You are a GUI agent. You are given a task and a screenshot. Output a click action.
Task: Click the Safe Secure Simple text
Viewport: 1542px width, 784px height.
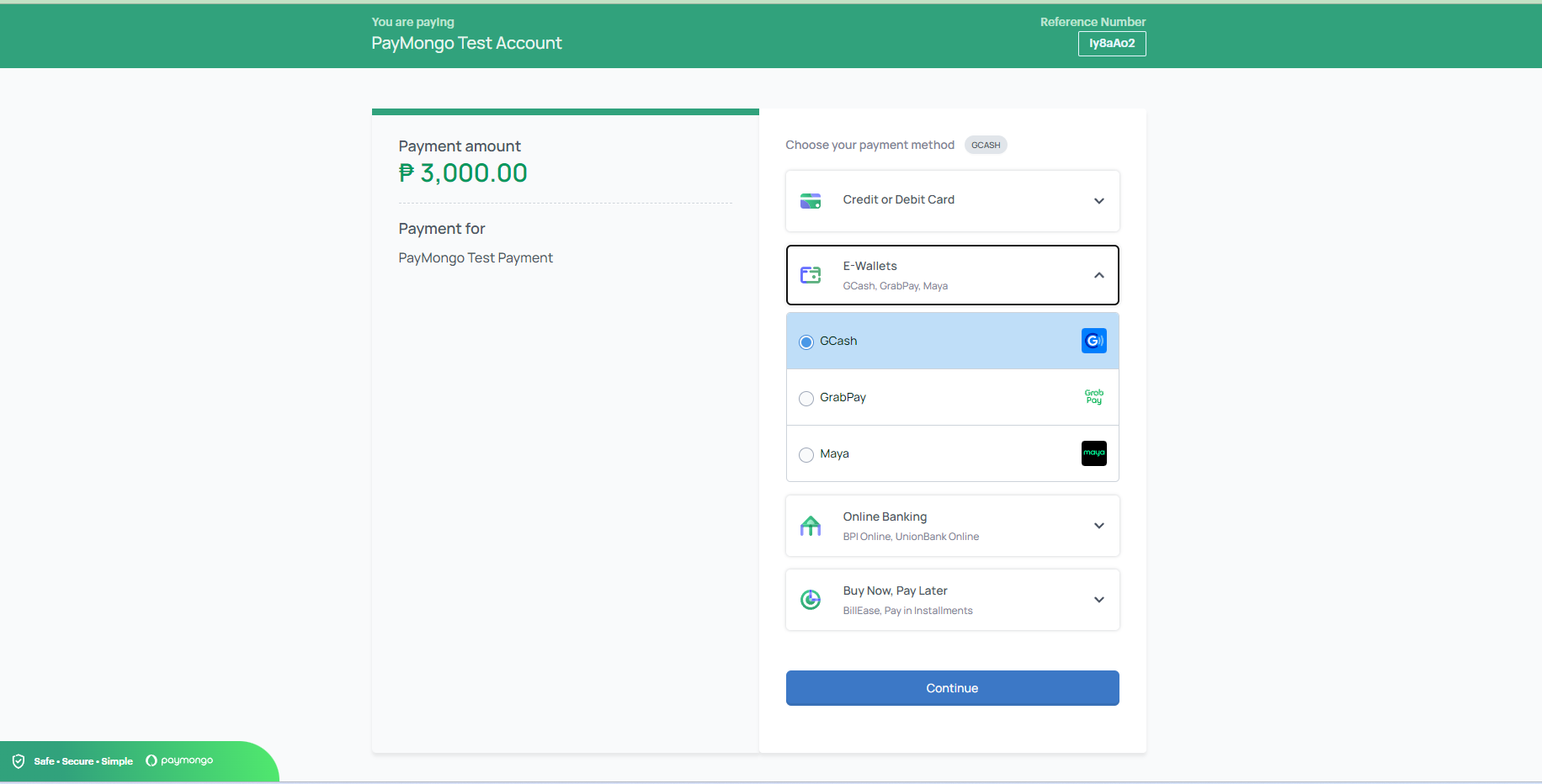[83, 761]
